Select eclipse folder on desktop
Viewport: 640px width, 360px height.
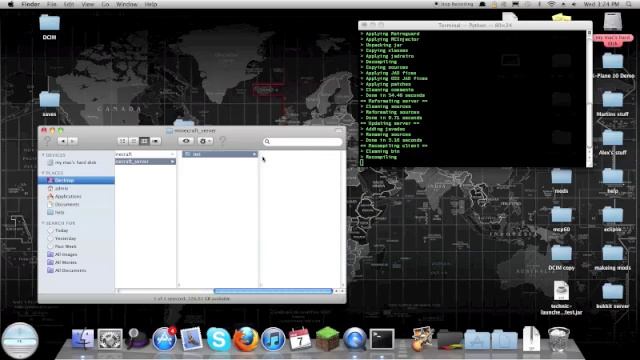pos(613,220)
